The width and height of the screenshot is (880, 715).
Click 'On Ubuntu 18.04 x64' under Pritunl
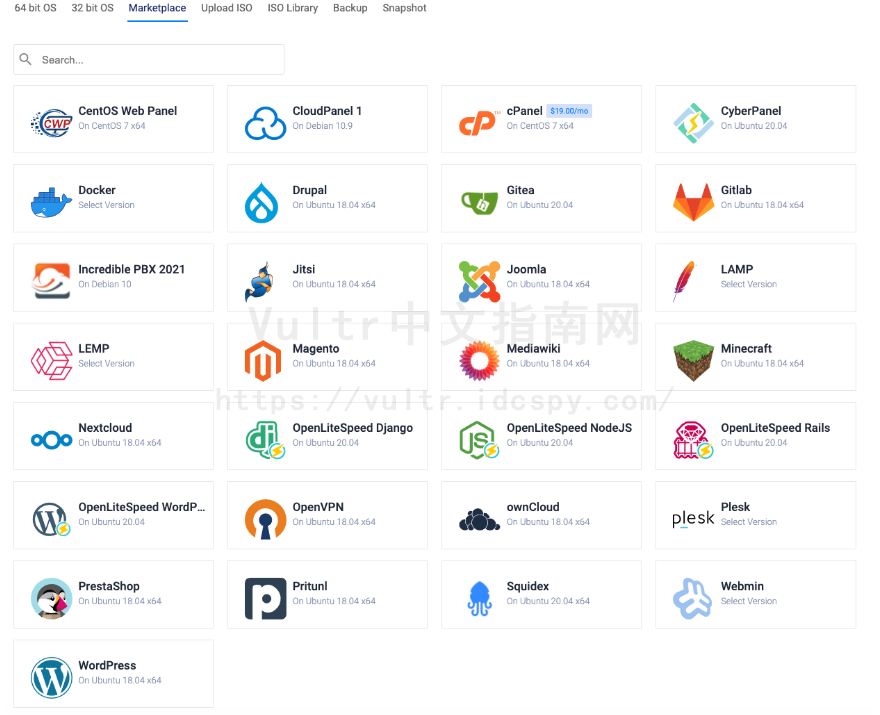334,601
